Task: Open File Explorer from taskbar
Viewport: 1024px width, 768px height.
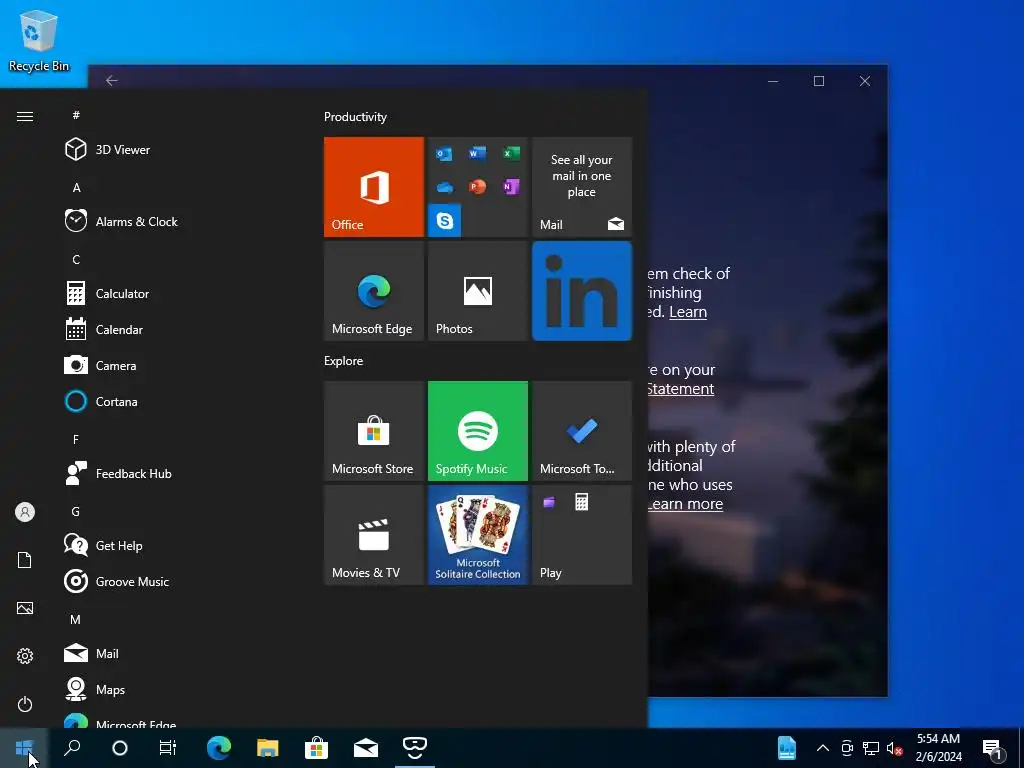Action: (268, 748)
